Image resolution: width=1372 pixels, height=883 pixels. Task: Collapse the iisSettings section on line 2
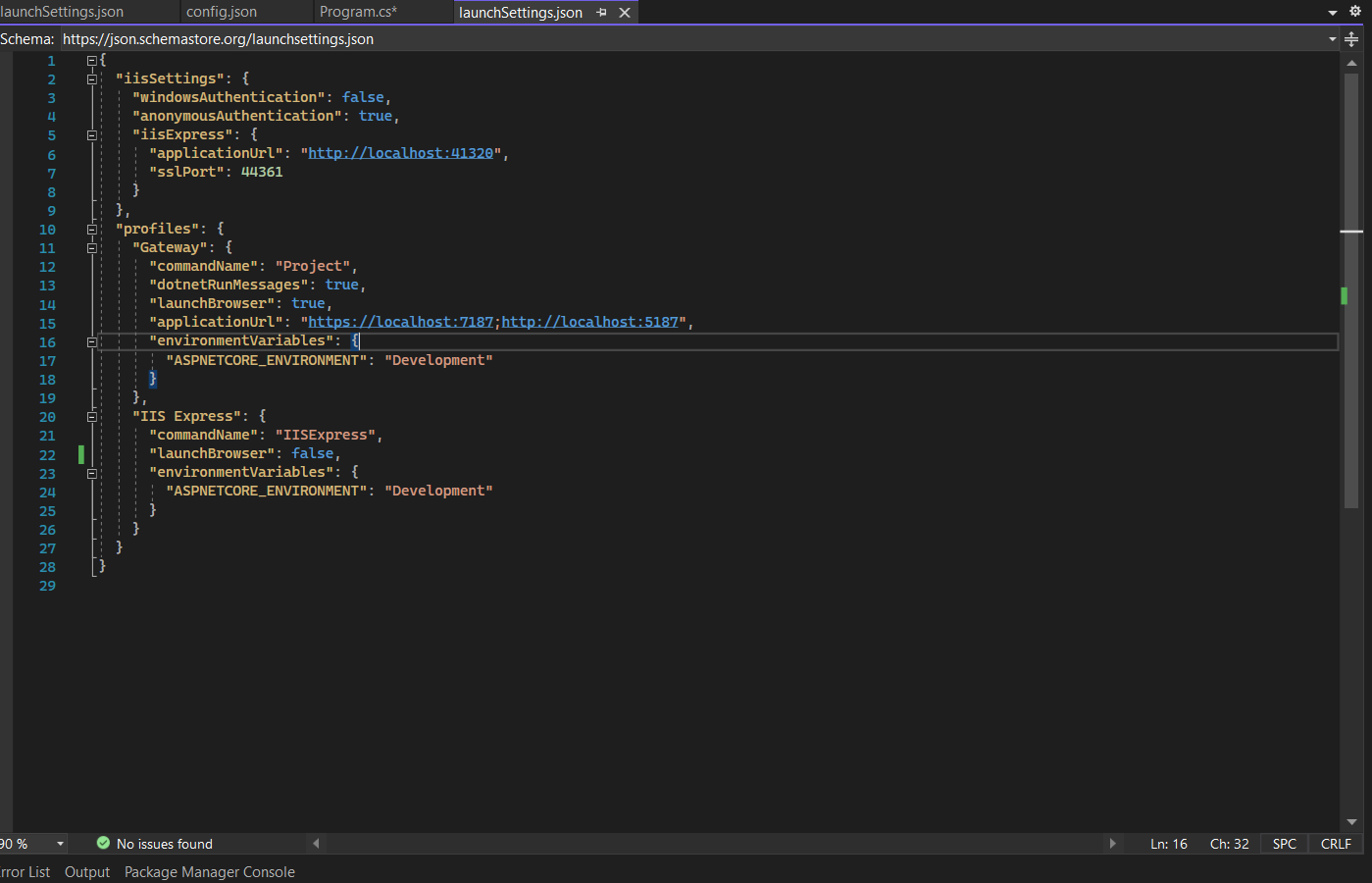point(91,78)
